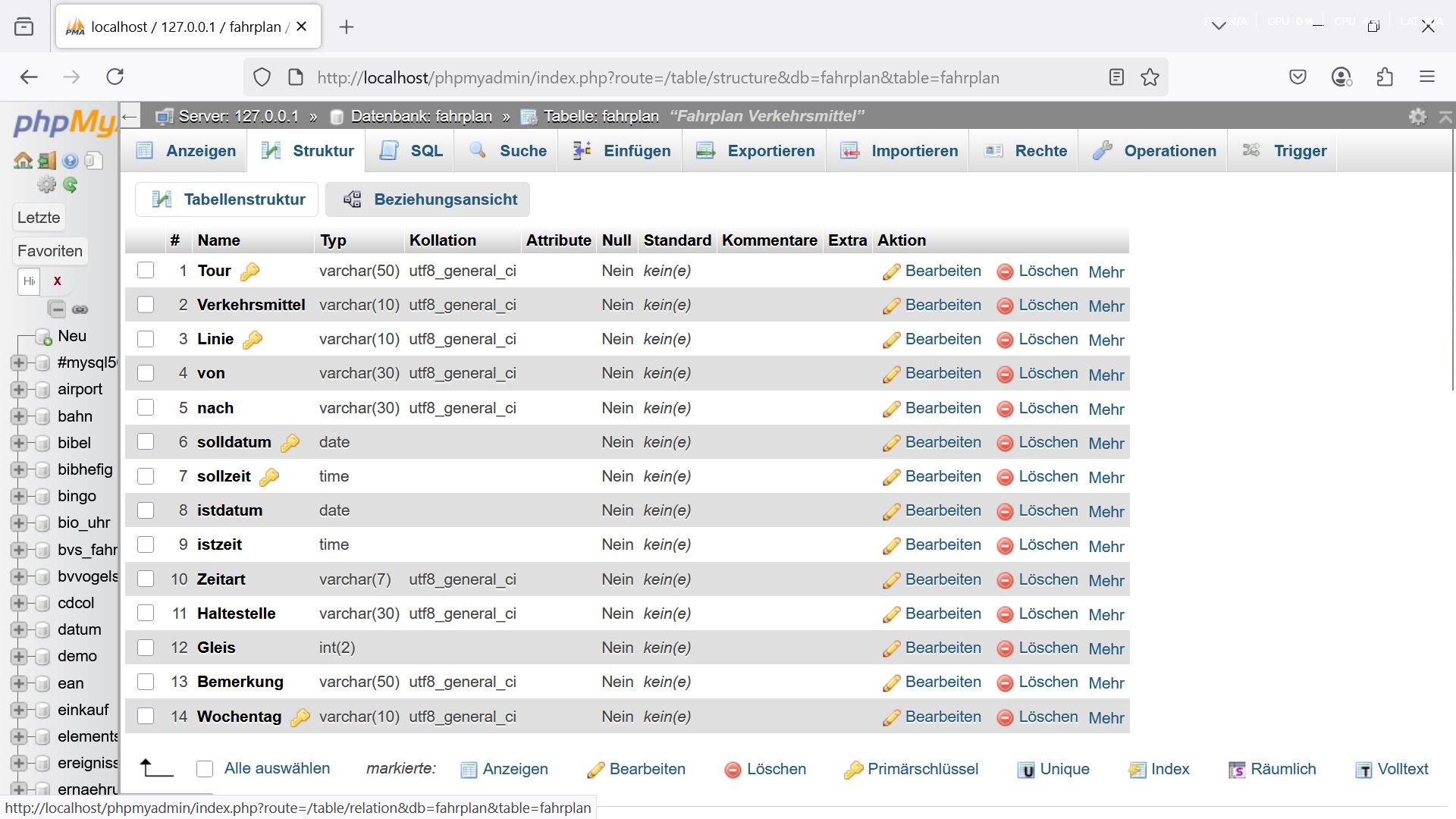Image resolution: width=1456 pixels, height=819 pixels.
Task: Collapse all navigation tree items icon
Action: point(57,309)
